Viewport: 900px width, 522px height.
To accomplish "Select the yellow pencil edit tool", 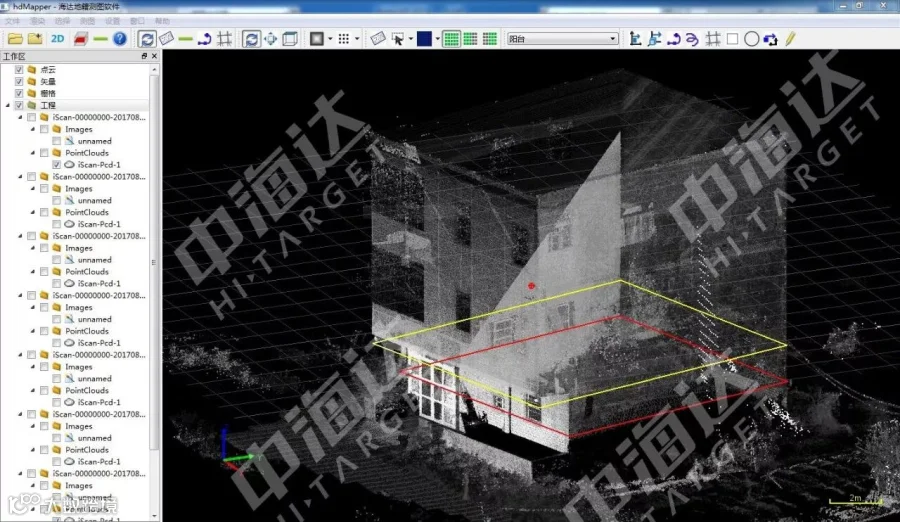I will [x=790, y=39].
